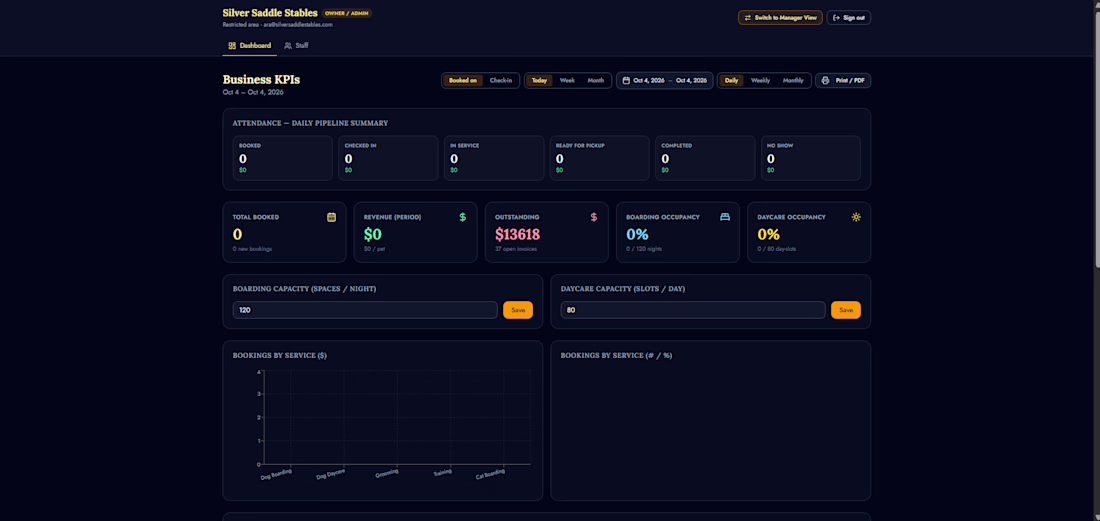Click the Silver Saddle Stables title
The image size is (1100, 521).
[x=270, y=13]
